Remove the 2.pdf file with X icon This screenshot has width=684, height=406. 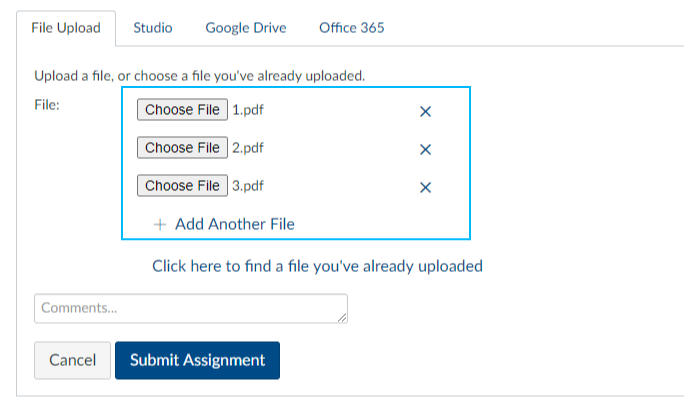pos(425,150)
